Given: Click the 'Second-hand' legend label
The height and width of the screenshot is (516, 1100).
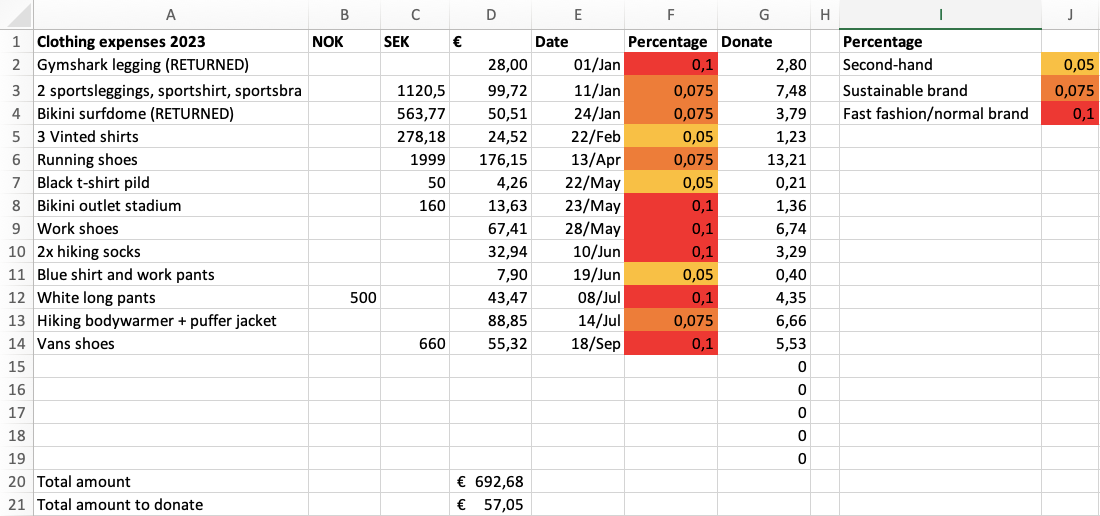Looking at the screenshot, I should 940,65.
